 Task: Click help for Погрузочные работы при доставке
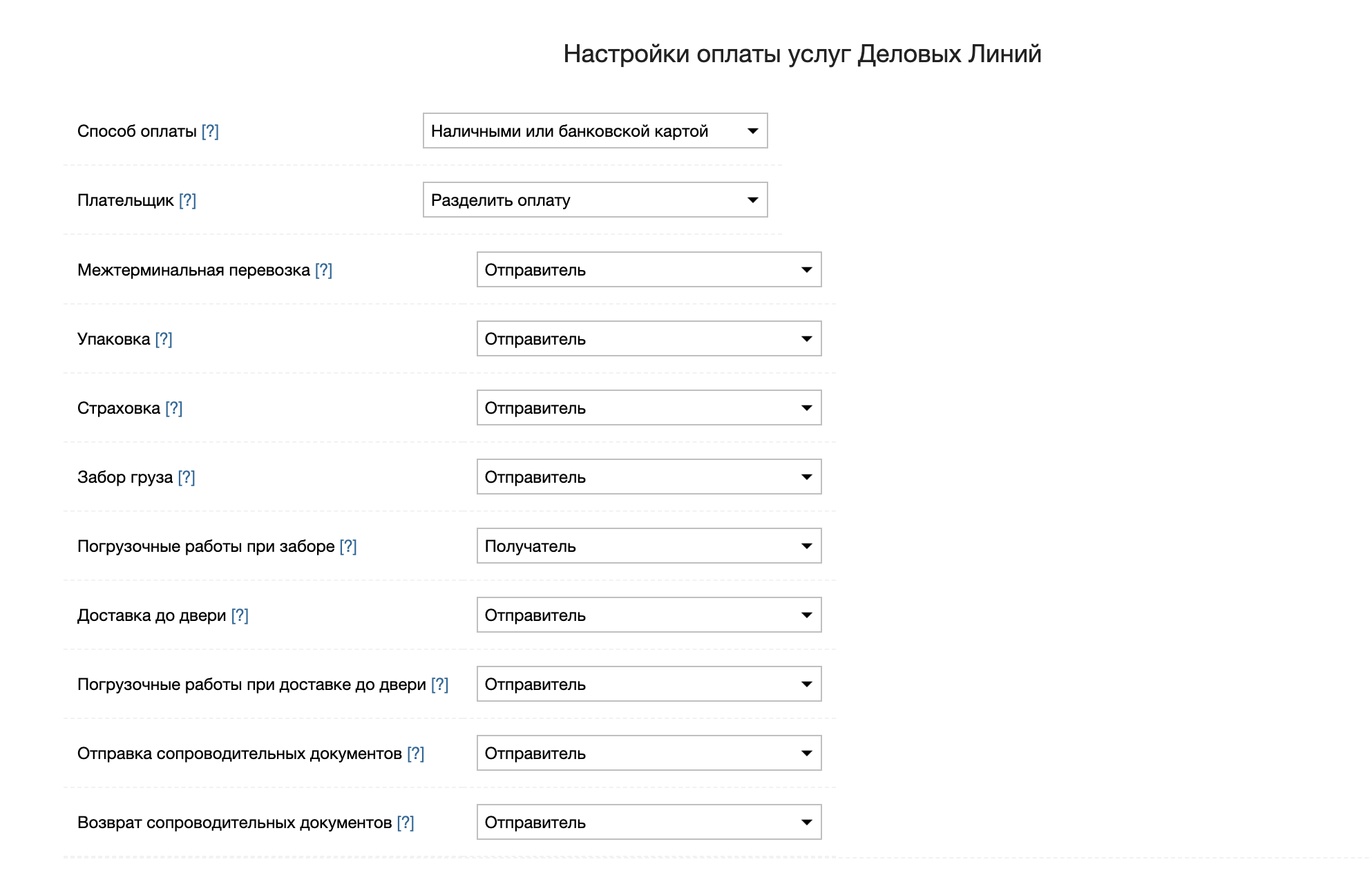[x=440, y=684]
